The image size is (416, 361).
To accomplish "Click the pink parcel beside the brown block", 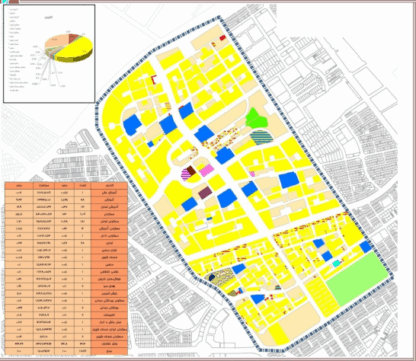I will [x=207, y=171].
